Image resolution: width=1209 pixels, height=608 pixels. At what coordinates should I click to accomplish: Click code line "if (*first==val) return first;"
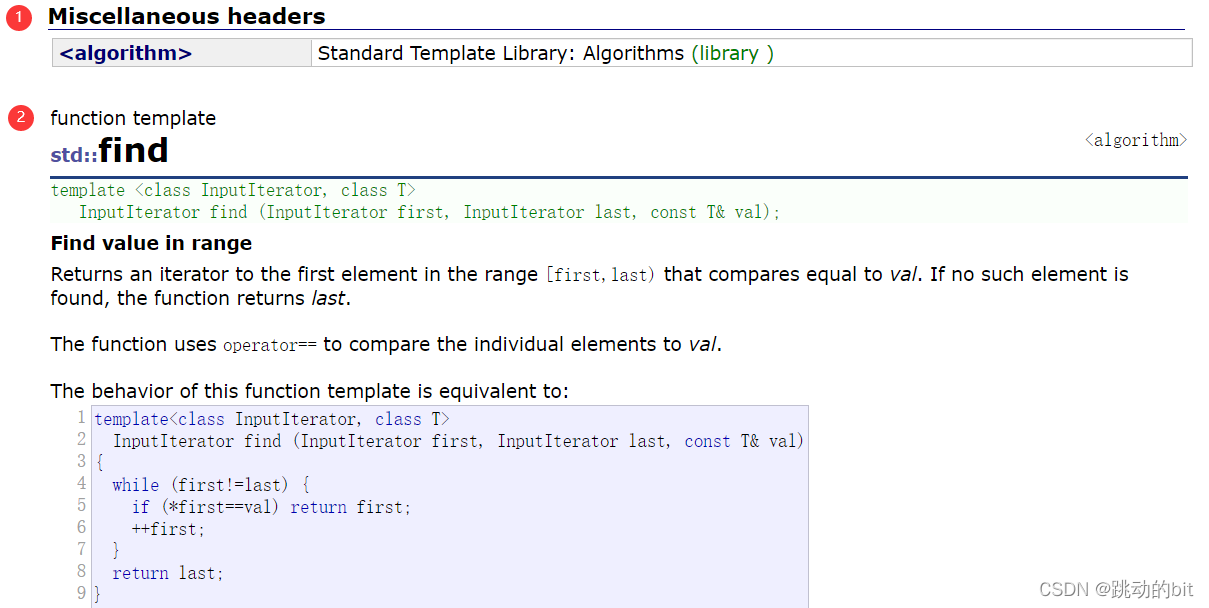[x=271, y=507]
